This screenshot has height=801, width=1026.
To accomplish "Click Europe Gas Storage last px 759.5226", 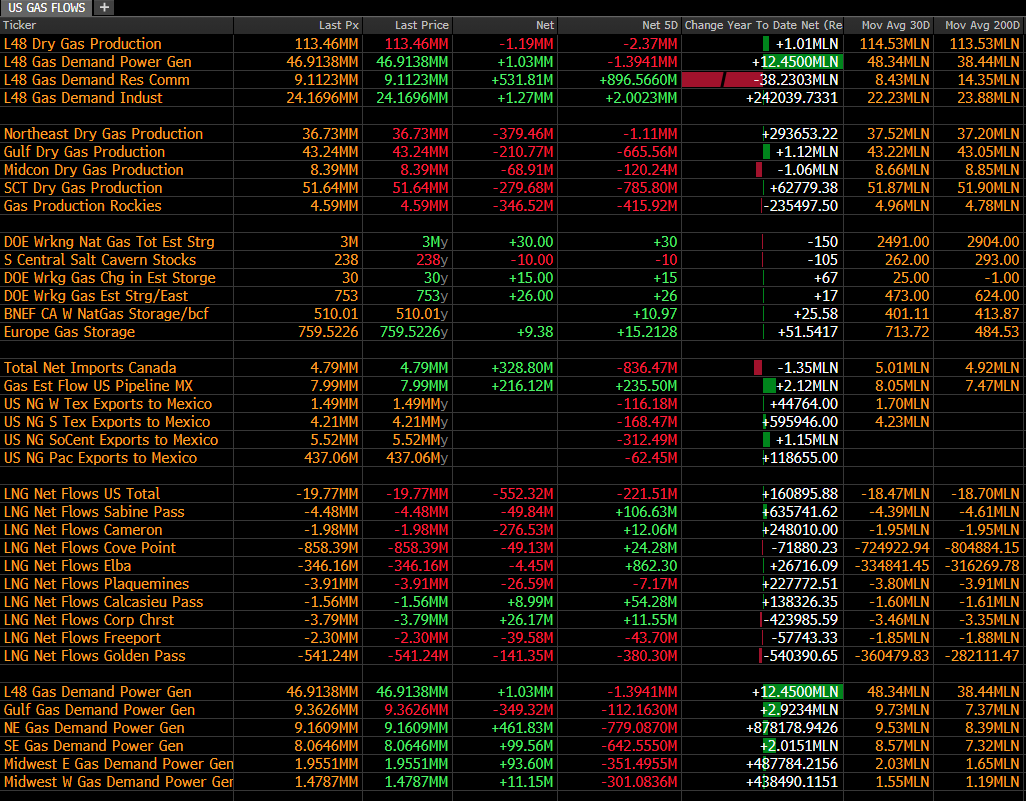I will tap(328, 332).
